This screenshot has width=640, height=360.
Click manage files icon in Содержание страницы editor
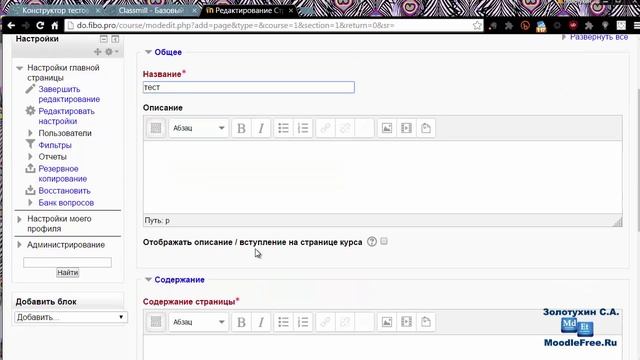[426, 322]
